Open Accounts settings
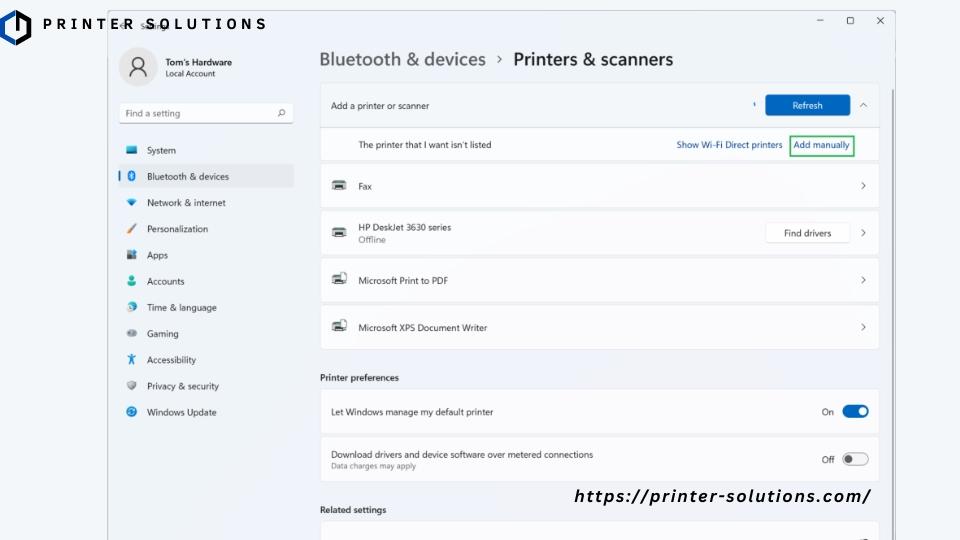 point(206,281)
